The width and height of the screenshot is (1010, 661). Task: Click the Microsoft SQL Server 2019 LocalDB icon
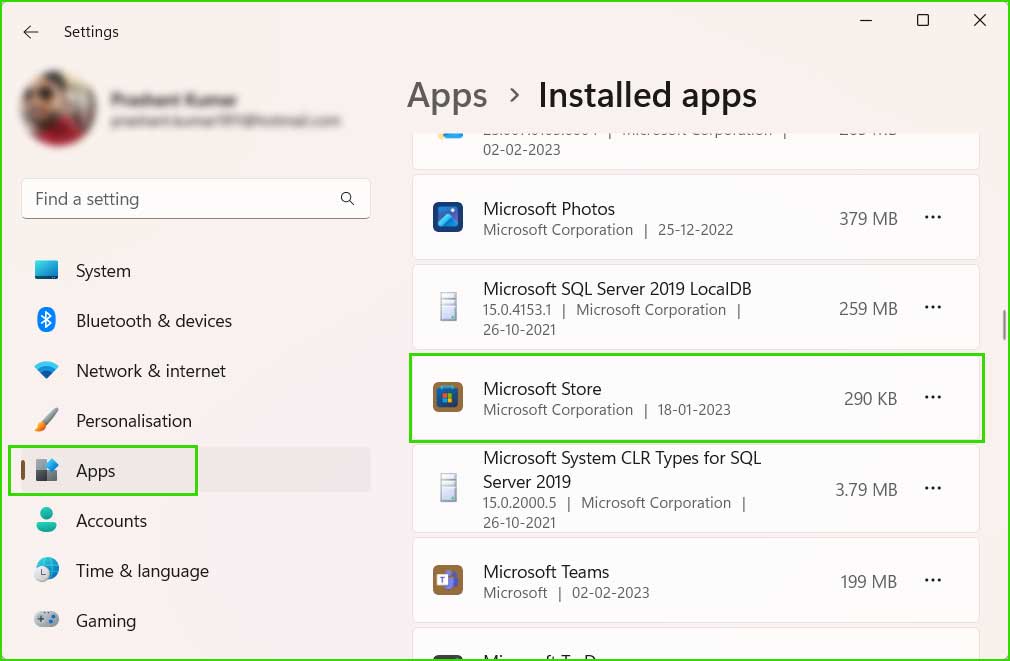[x=448, y=307]
